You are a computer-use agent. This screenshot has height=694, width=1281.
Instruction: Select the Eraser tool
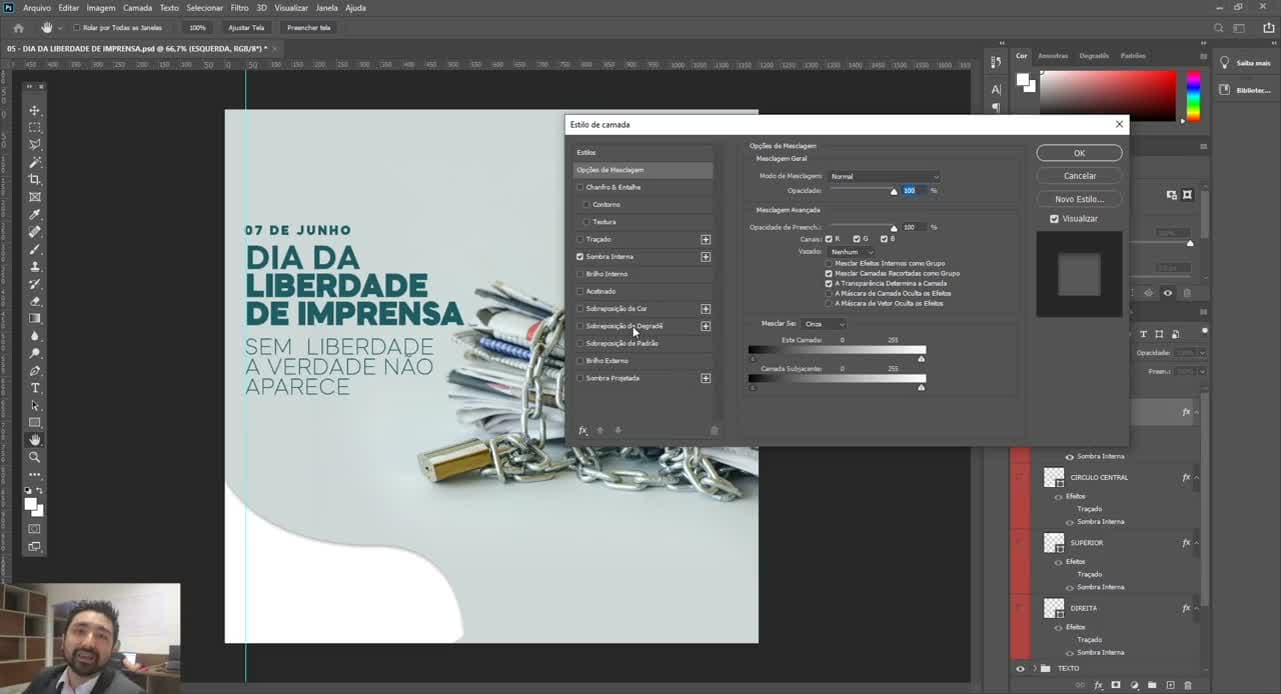[x=35, y=301]
